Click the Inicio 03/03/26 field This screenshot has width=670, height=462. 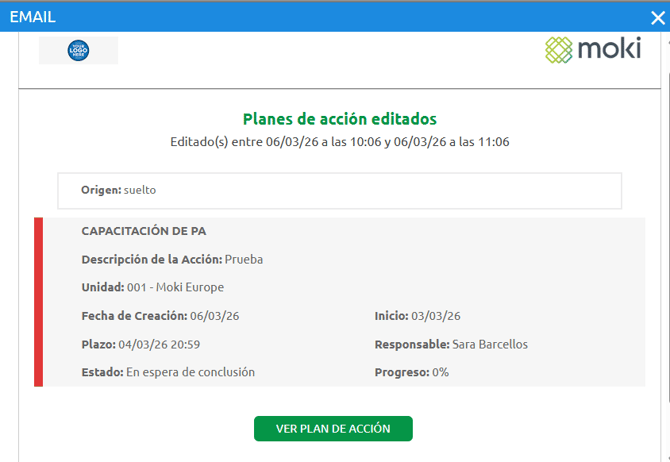click(x=417, y=316)
